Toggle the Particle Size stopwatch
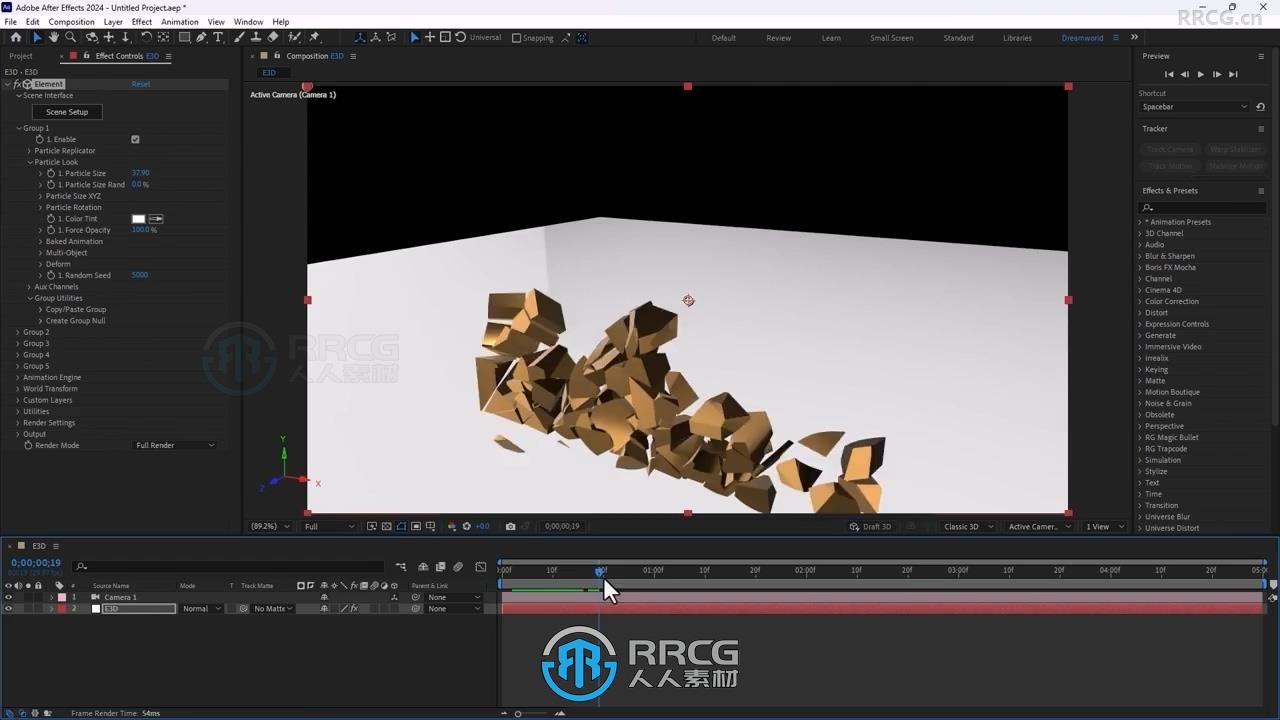This screenshot has height=720, width=1280. 51,173
